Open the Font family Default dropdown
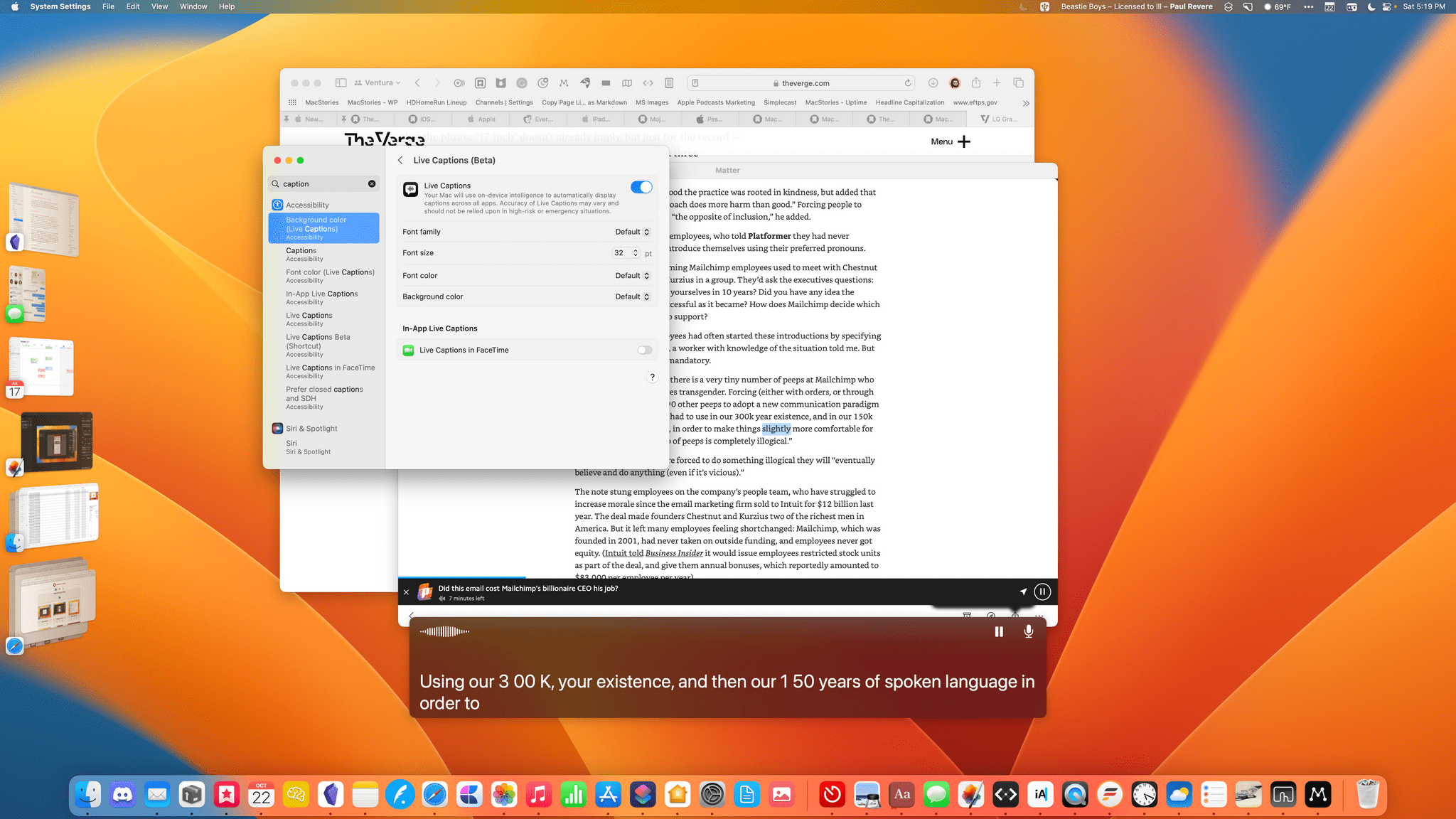1456x819 pixels. (x=632, y=232)
